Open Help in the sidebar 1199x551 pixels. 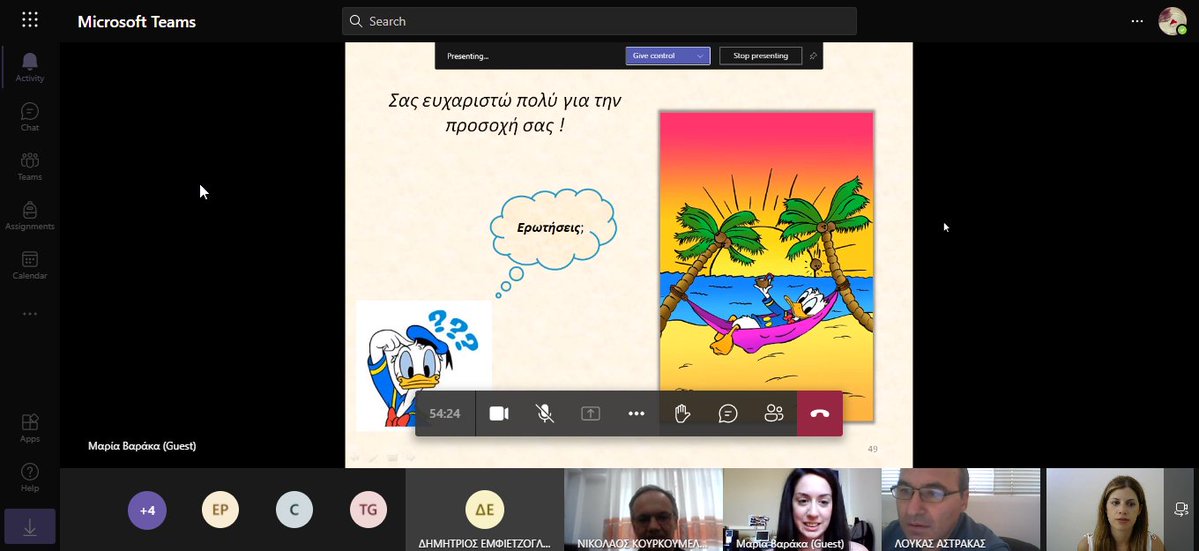(30, 478)
